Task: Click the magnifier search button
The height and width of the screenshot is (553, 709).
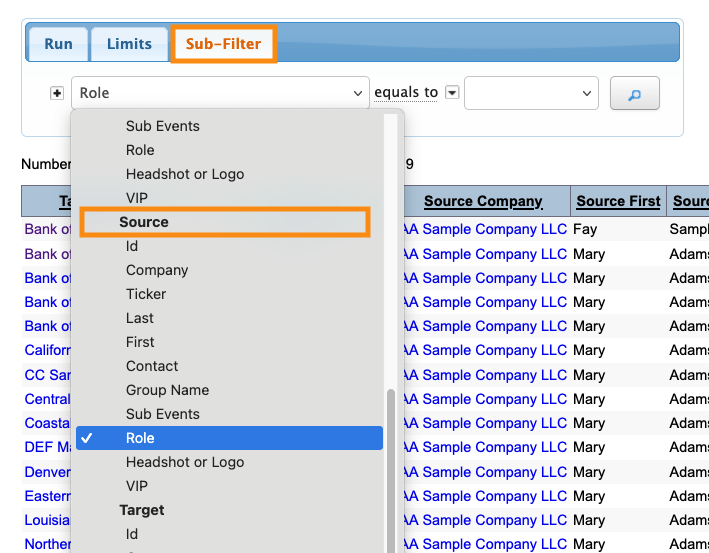Action: pos(635,93)
